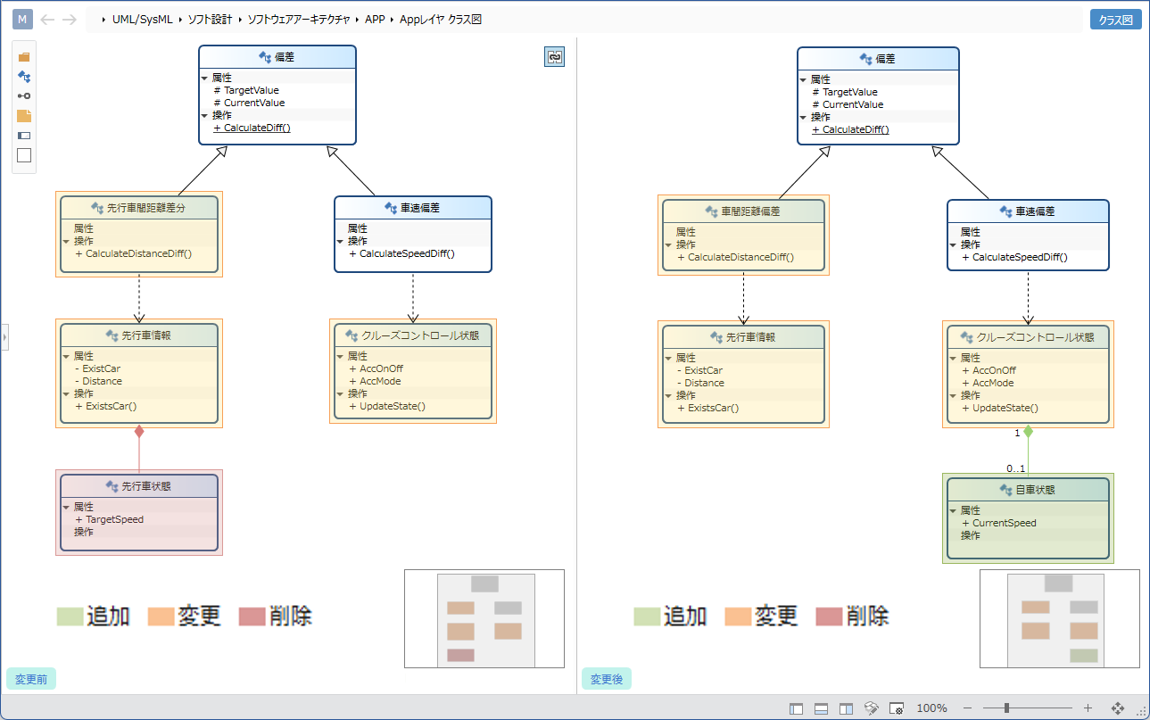This screenshot has height=720, width=1150.
Task: Expand the collapsed panel handle on left edge
Action: click(4, 337)
